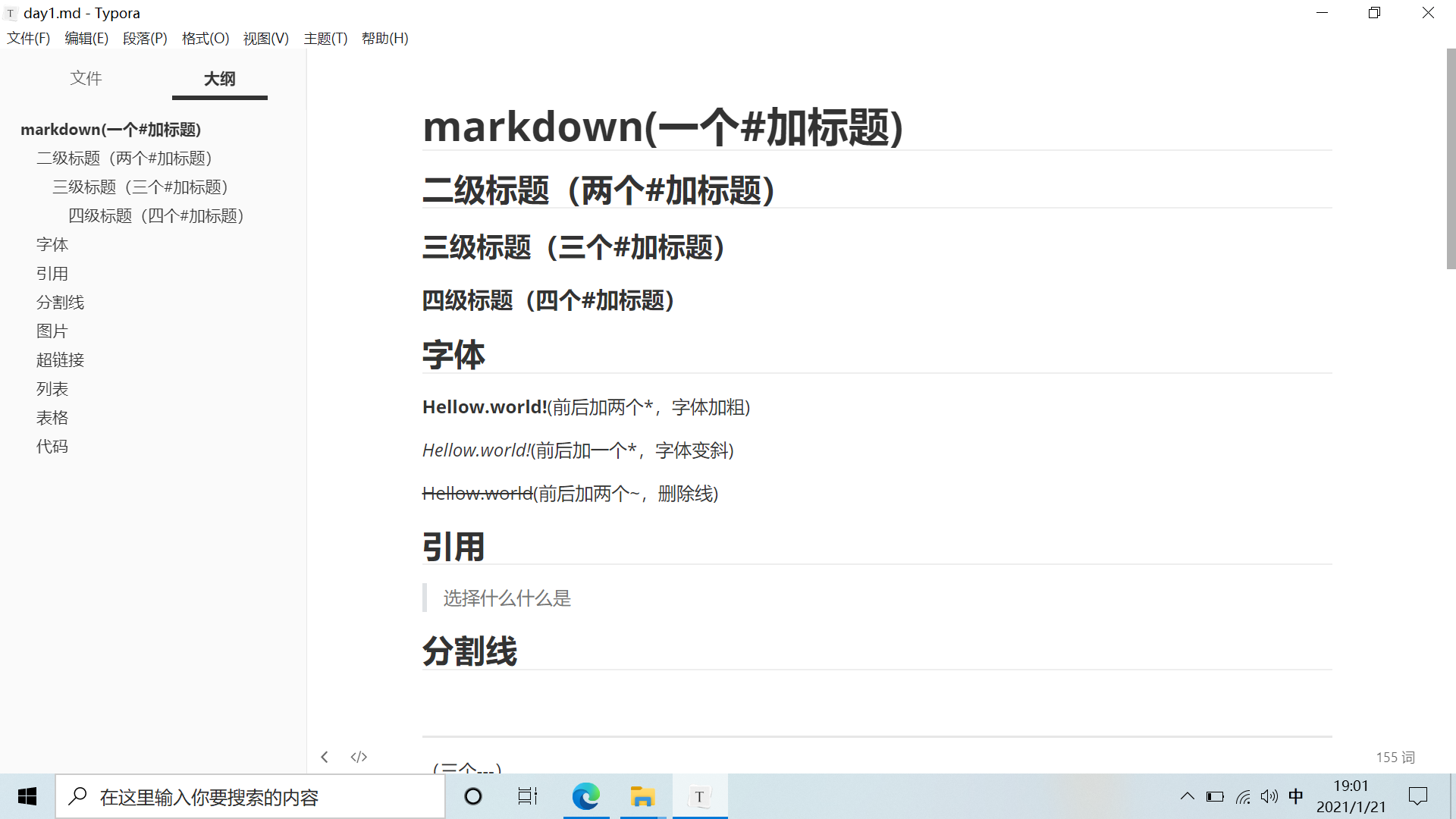Click the Cortana circle icon
Image resolution: width=1456 pixels, height=819 pixels.
pyautogui.click(x=473, y=796)
